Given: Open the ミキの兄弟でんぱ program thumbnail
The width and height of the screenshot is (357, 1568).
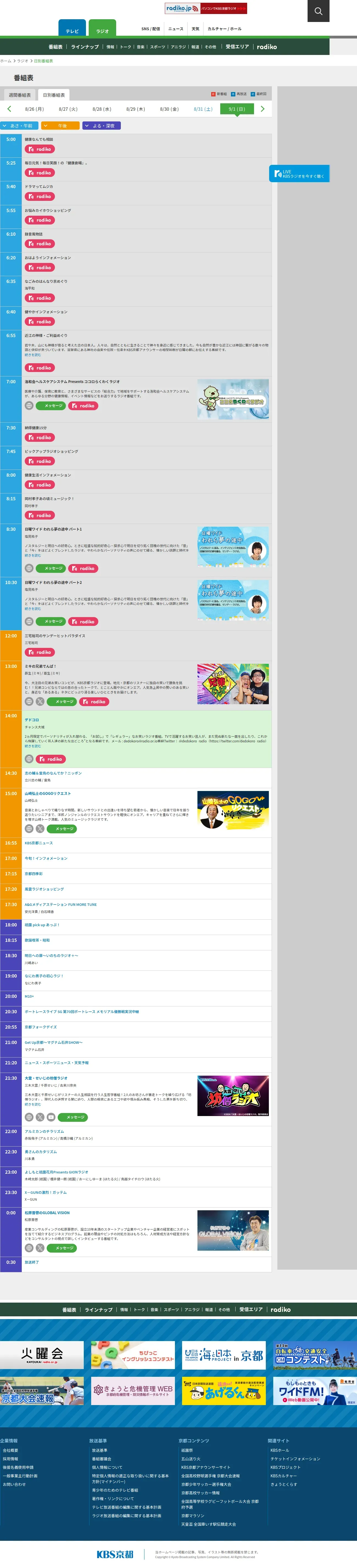Looking at the screenshot, I should pos(233,684).
